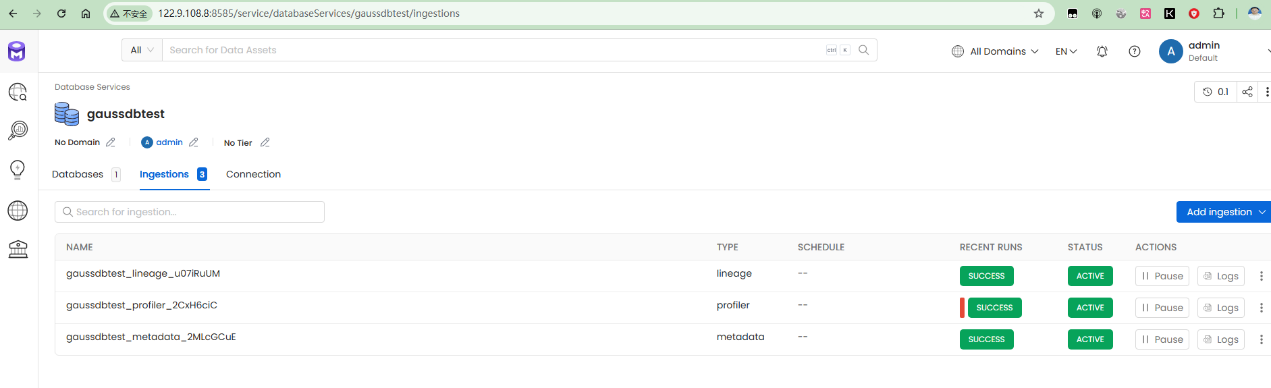Edit the No Domain pencil icon

(x=111, y=142)
